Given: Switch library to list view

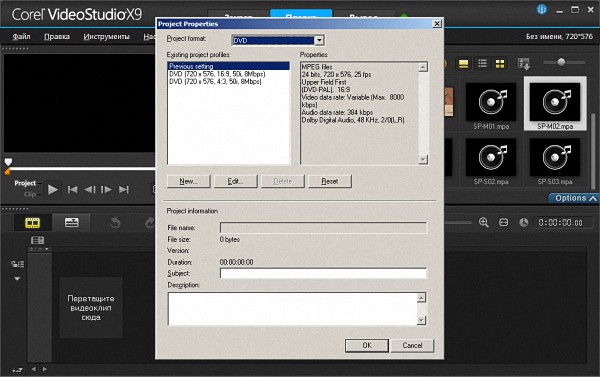Looking at the screenshot, I should click(x=483, y=63).
